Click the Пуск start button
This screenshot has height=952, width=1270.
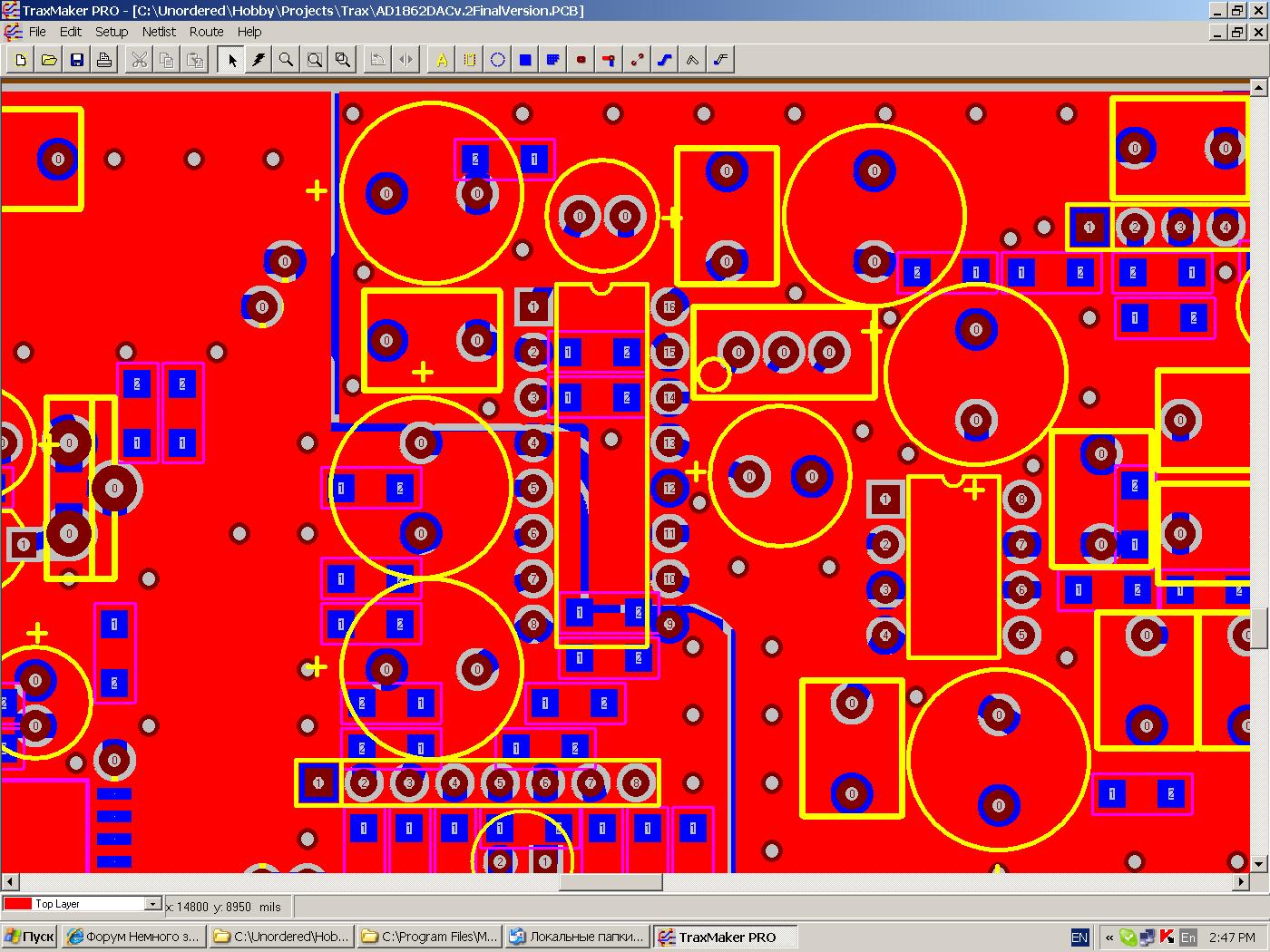click(x=30, y=937)
